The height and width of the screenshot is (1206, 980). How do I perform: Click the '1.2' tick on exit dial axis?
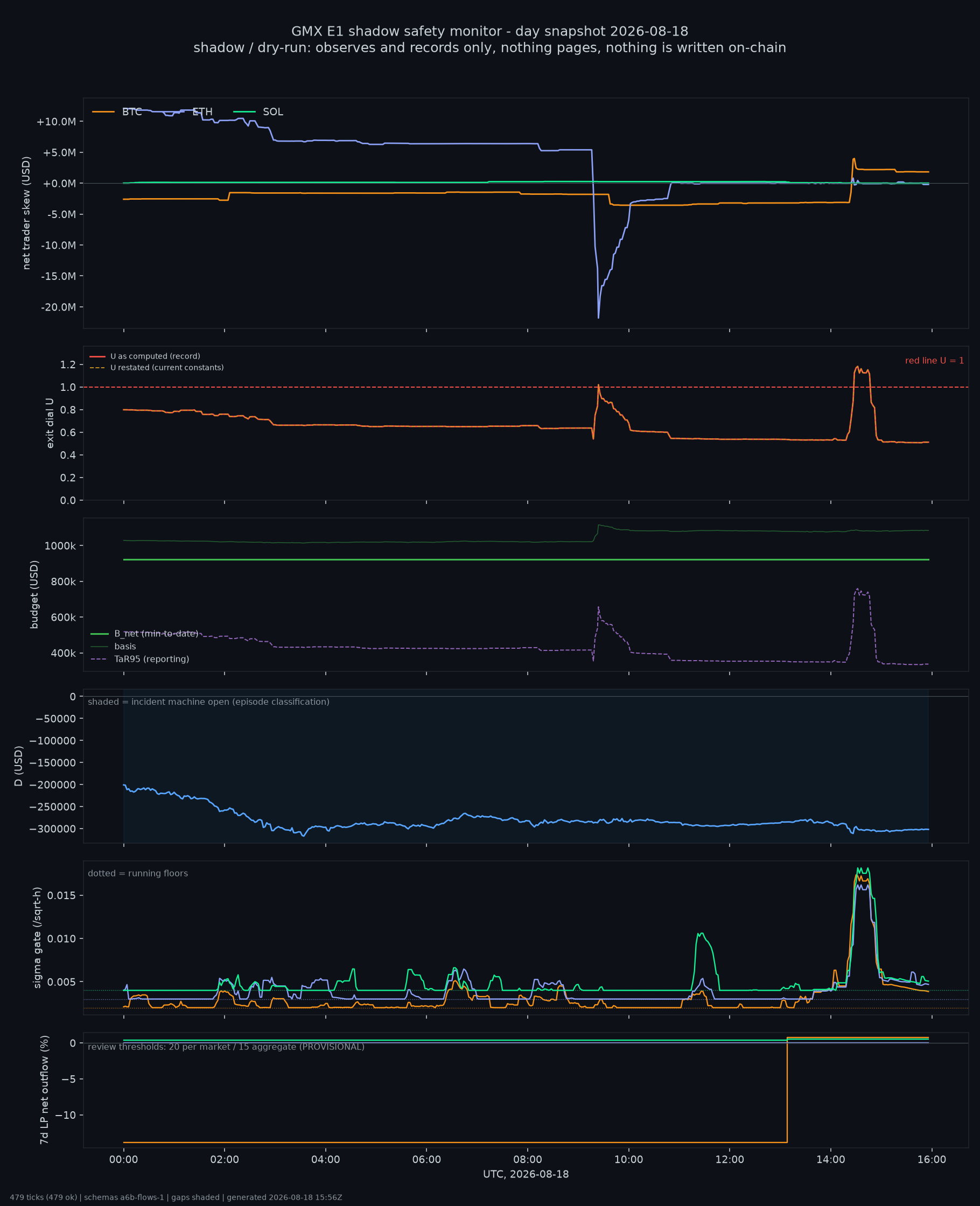pyautogui.click(x=68, y=365)
